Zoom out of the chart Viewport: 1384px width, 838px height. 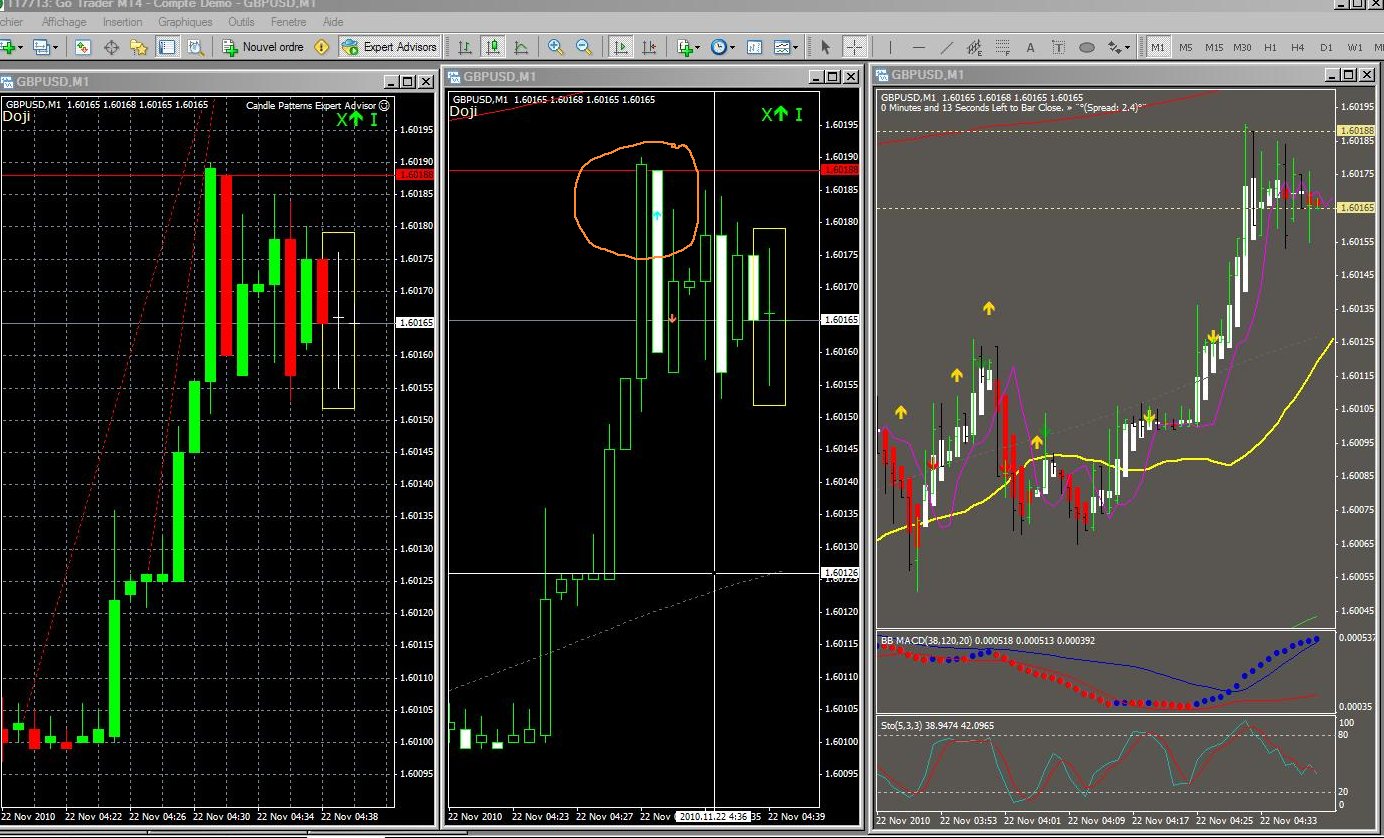(x=584, y=47)
